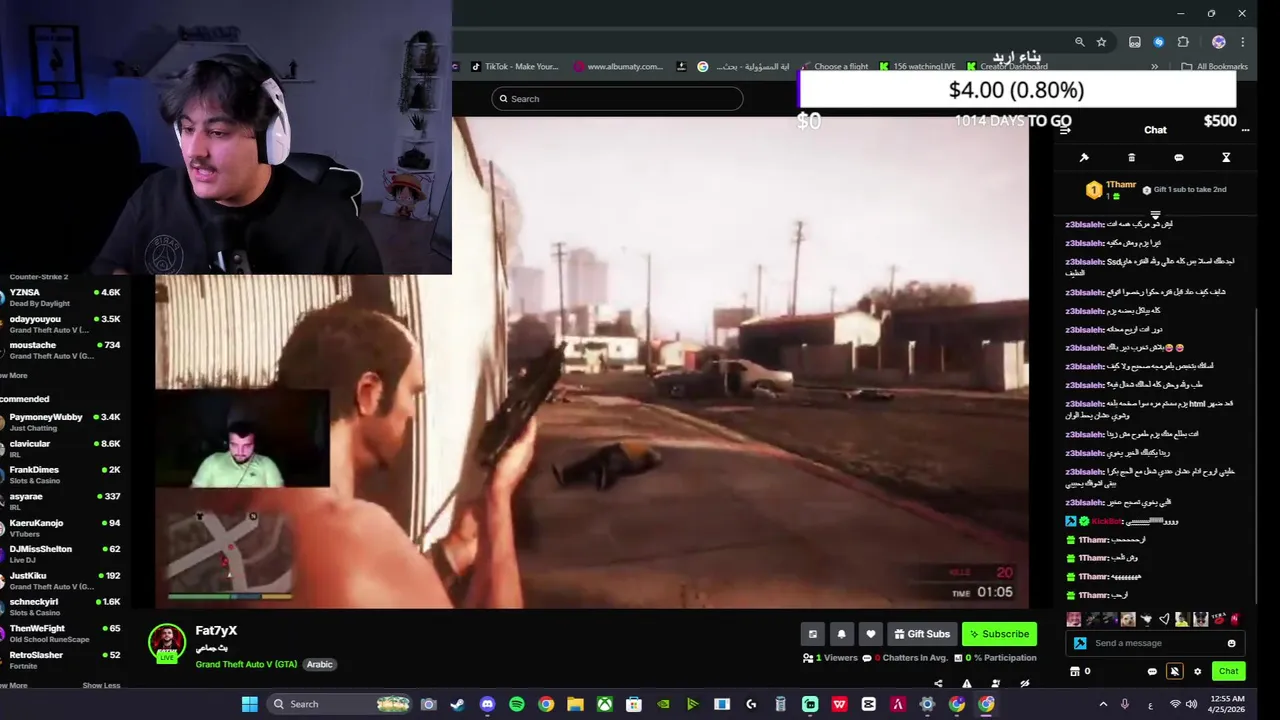Open Discord from taskbar

pos(487,704)
